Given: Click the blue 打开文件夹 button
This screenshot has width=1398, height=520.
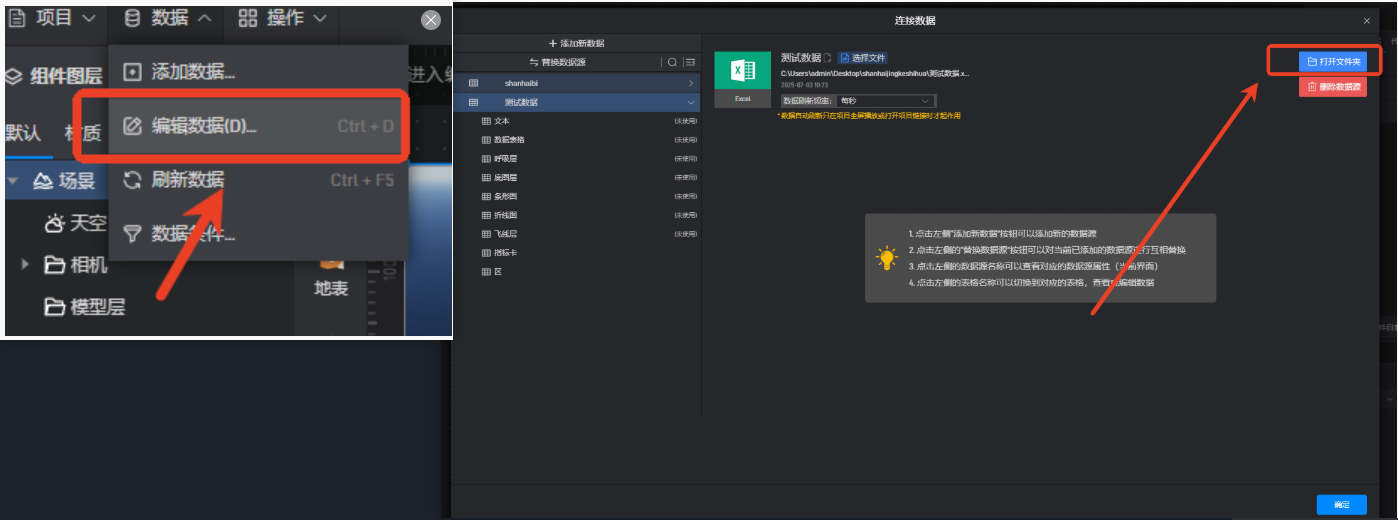Looking at the screenshot, I should coord(1332,62).
